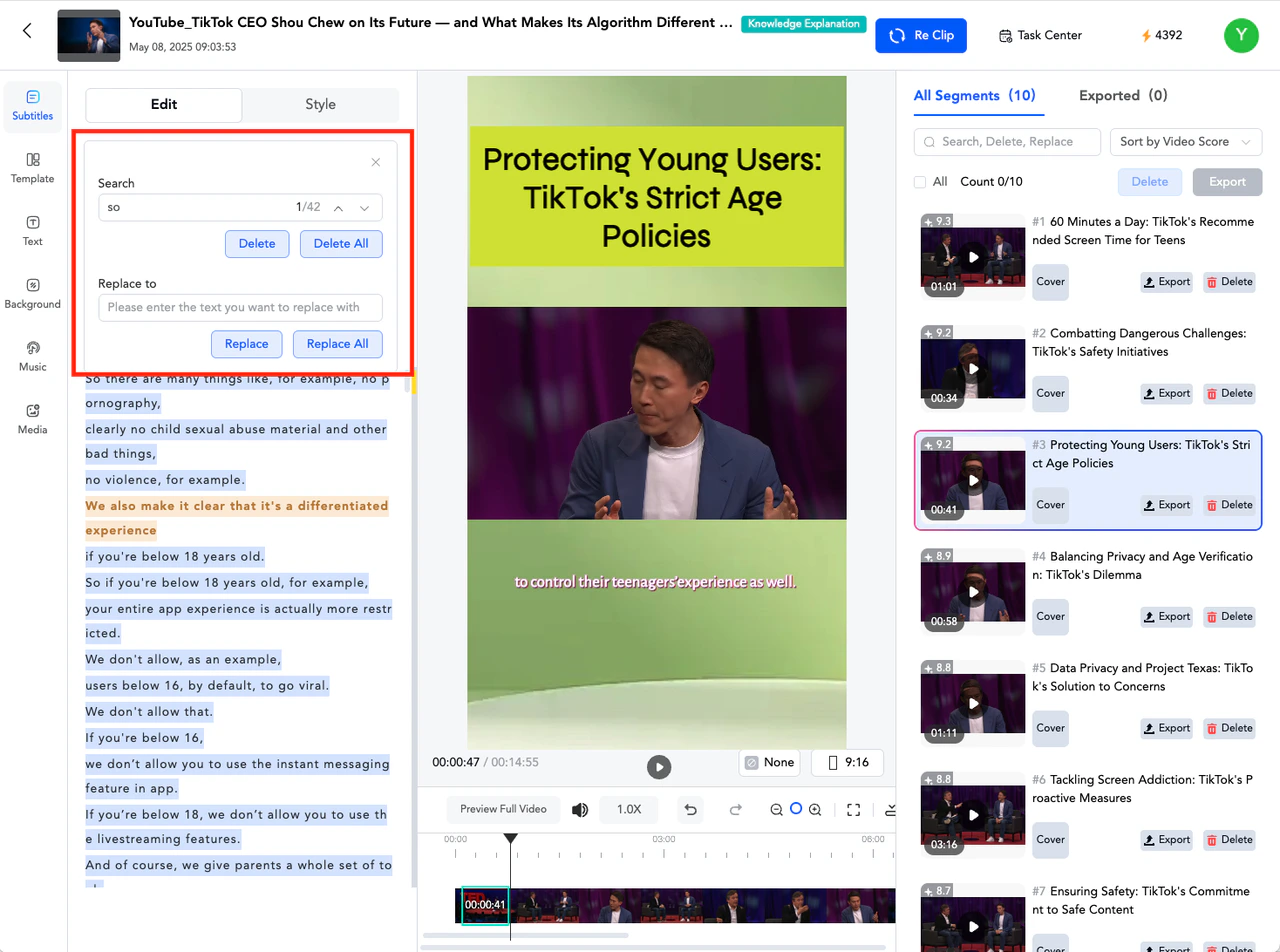Click the Knowledge Explanation tag
1280x952 pixels.
pos(804,24)
